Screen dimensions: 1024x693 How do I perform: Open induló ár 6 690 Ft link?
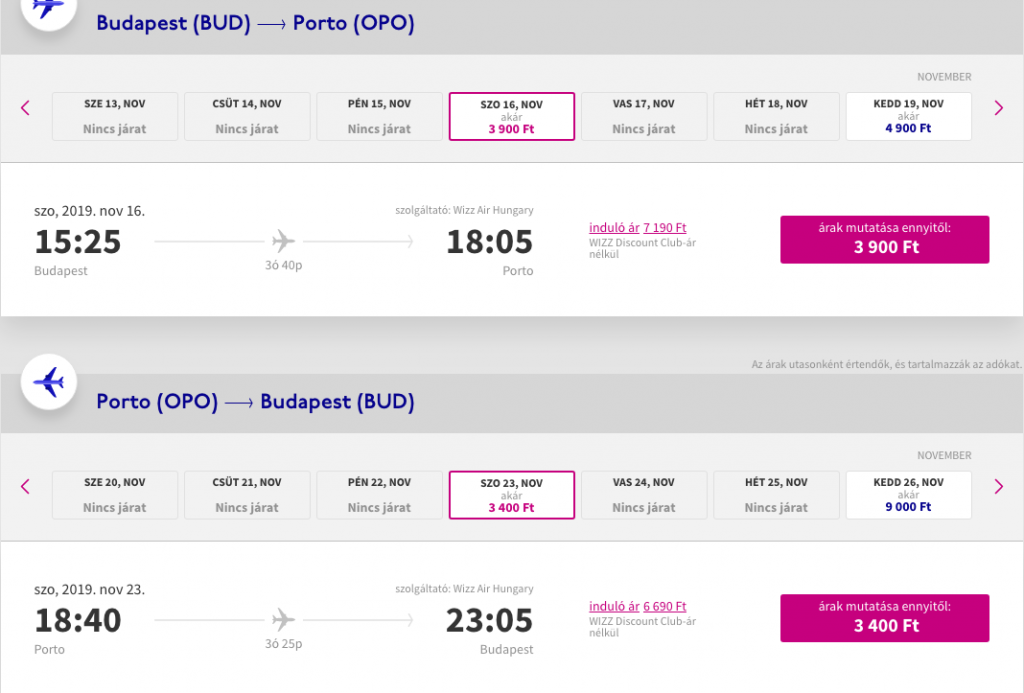637,606
